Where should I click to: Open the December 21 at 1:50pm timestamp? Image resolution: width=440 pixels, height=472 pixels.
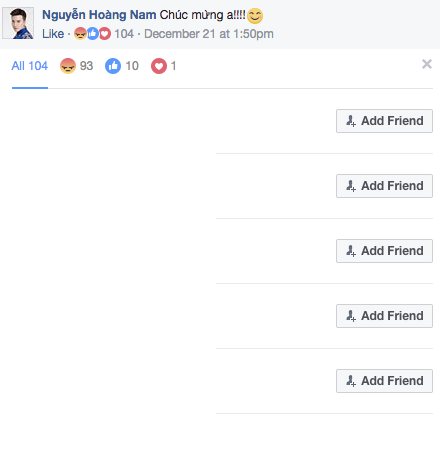[x=209, y=34]
